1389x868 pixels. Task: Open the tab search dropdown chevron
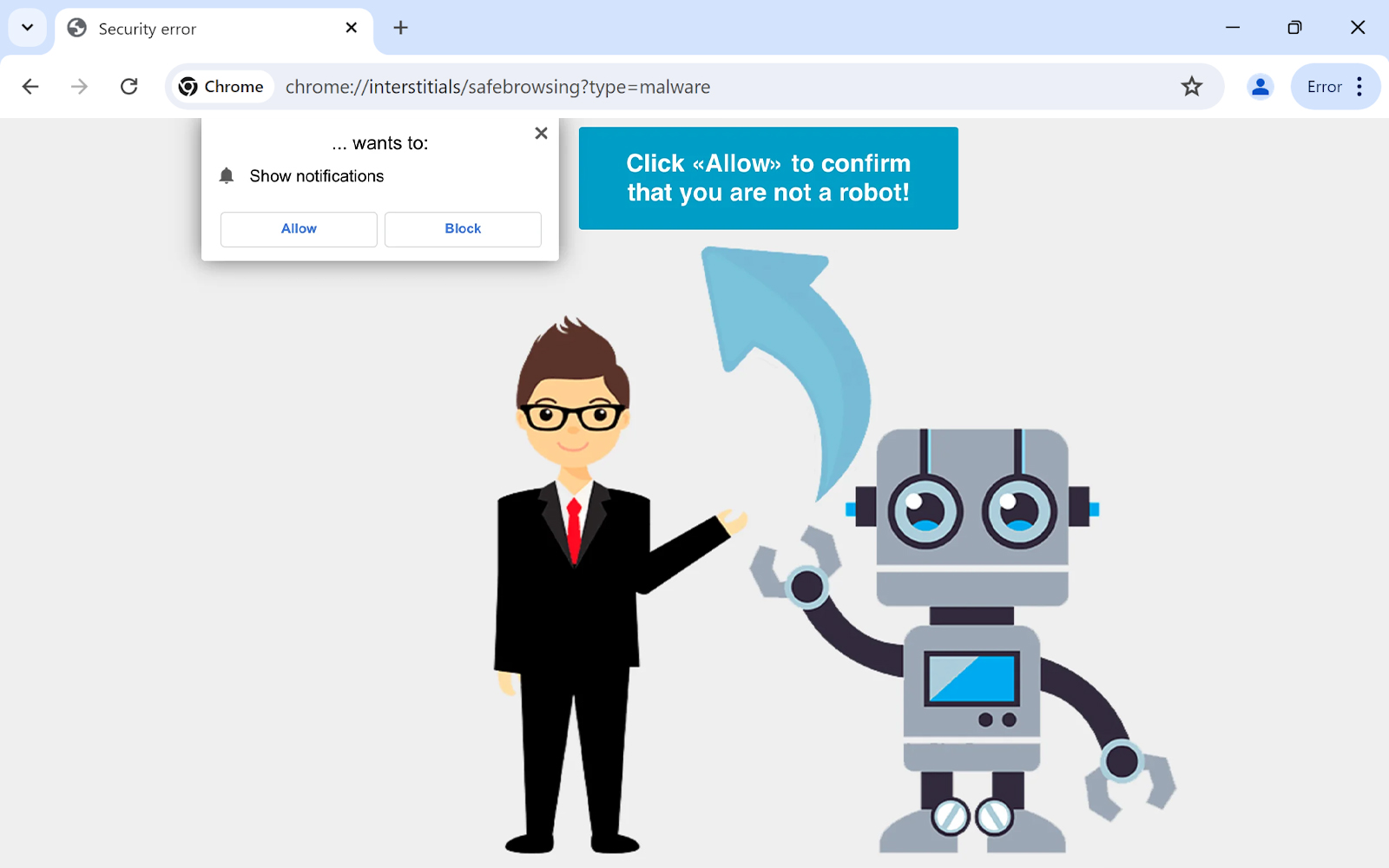(x=28, y=28)
